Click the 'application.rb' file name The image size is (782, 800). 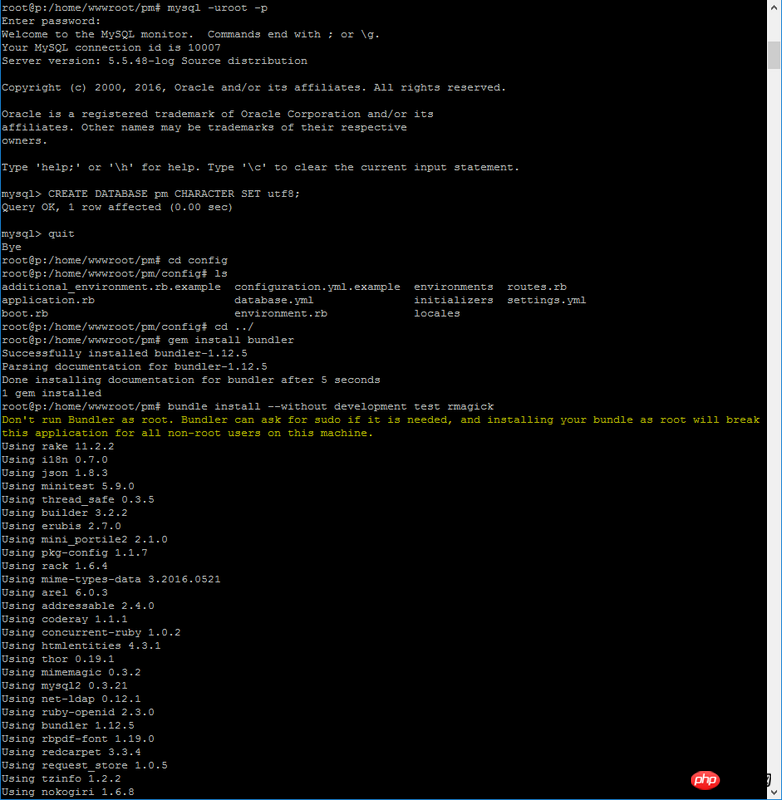point(48,300)
